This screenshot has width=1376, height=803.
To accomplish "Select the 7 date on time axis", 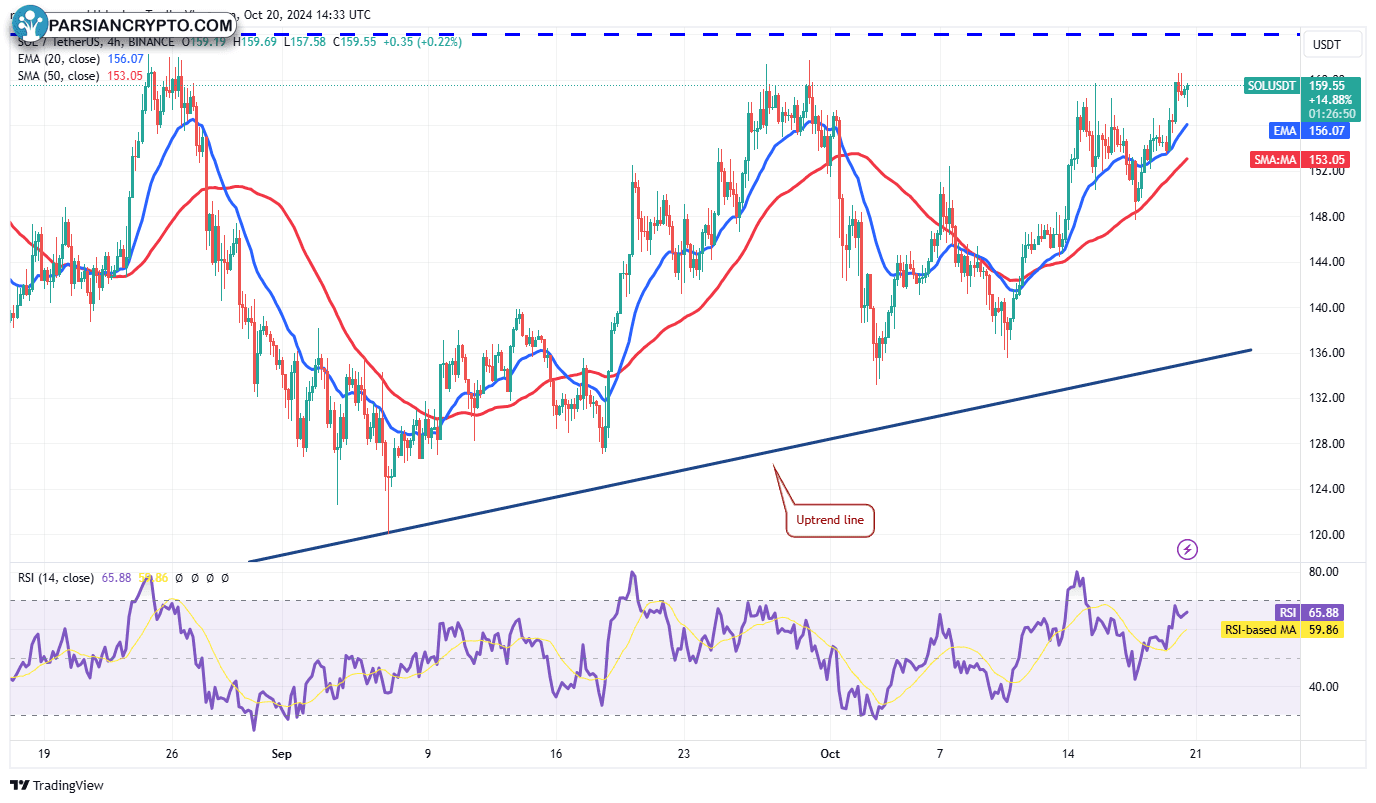I will click(940, 752).
